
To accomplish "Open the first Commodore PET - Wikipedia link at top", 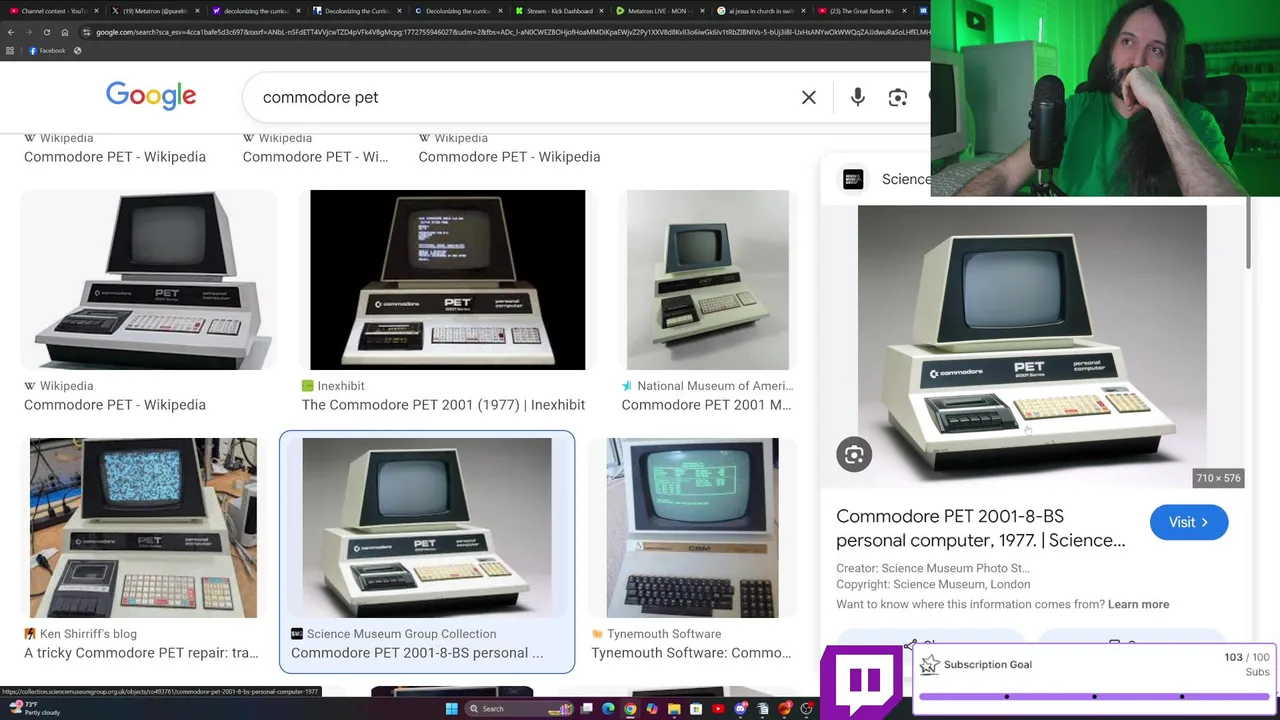I will pos(115,157).
